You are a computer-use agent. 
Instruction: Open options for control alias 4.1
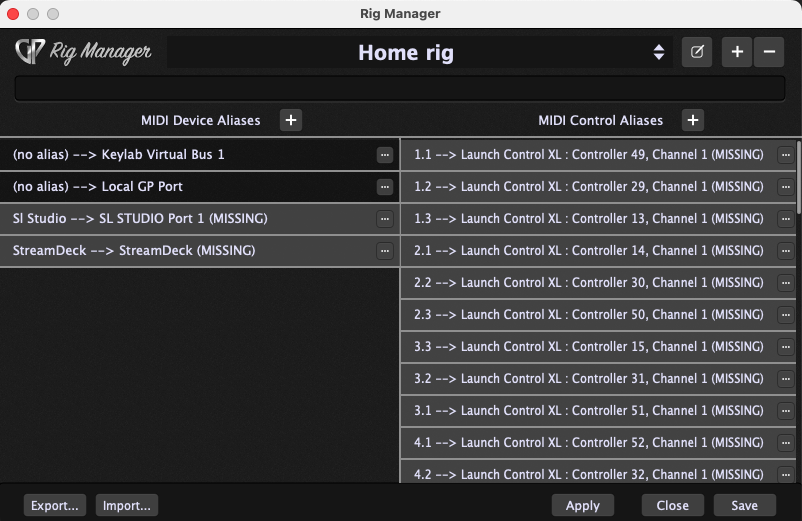(x=786, y=443)
